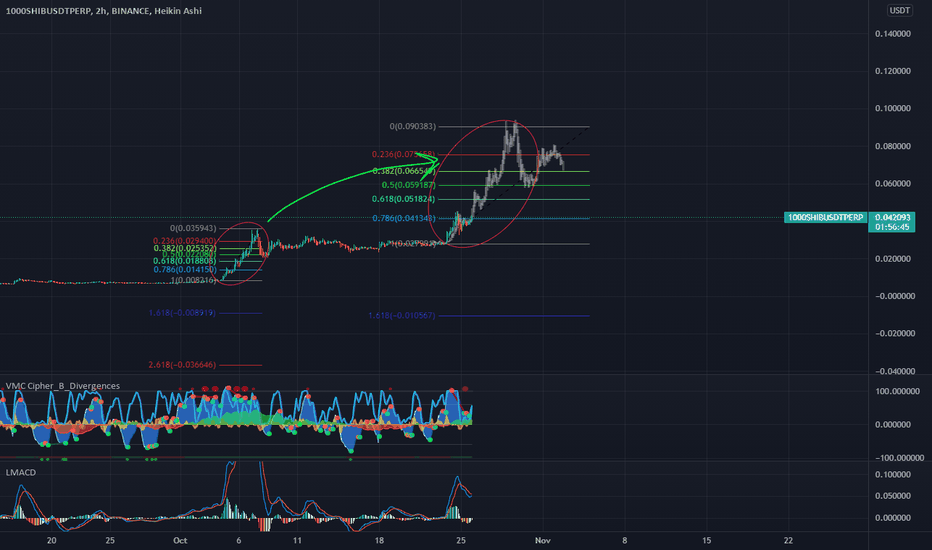Viewport: 932px width, 550px height.
Task: Select the 0.618(0.051824) Fibonacci level label
Action: pos(404,199)
